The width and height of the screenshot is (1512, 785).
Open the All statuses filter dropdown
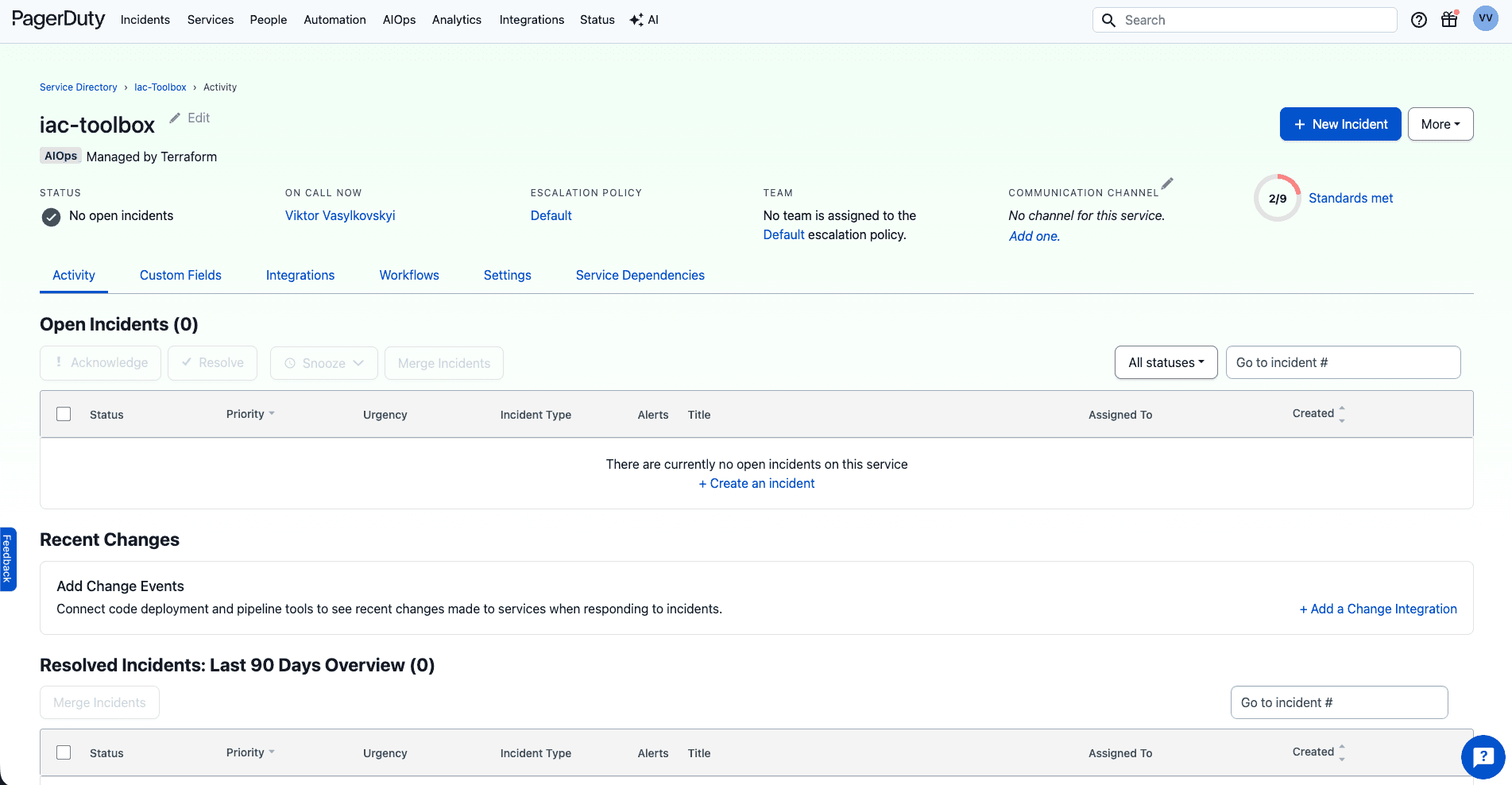pyautogui.click(x=1166, y=362)
